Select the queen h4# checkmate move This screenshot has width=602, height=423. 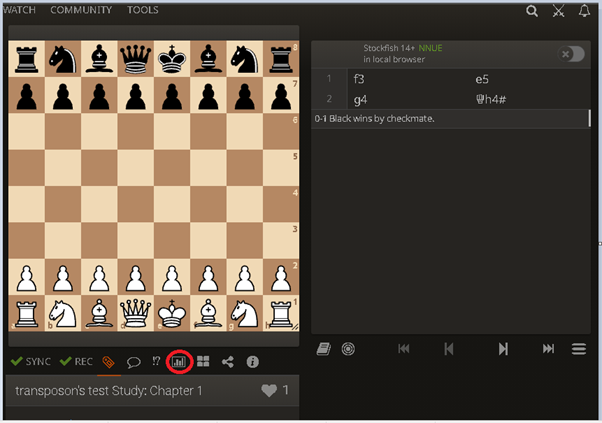(x=491, y=100)
